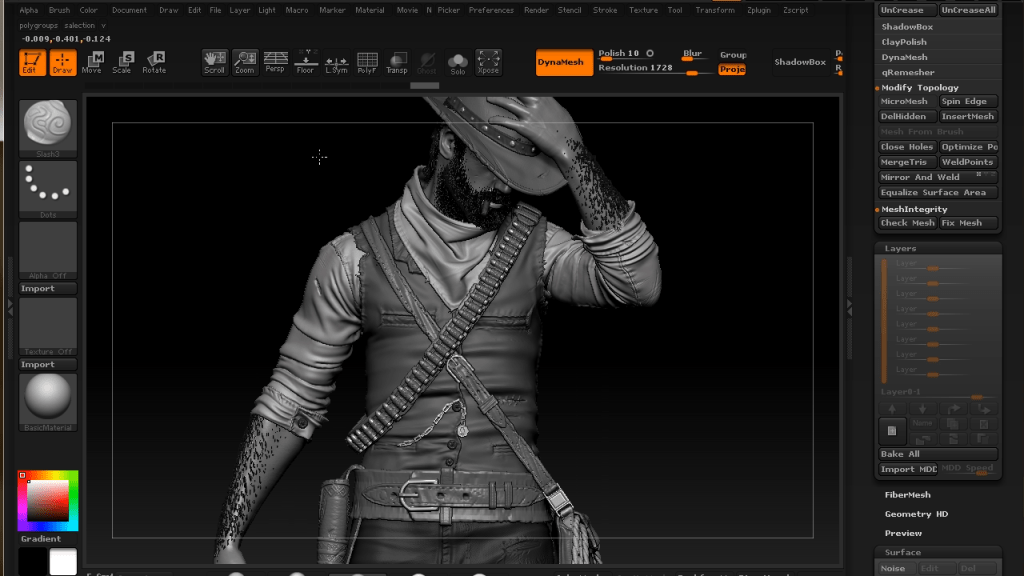Viewport: 1024px width, 576px height.
Task: Select the Rotate tool icon
Action: [x=154, y=63]
